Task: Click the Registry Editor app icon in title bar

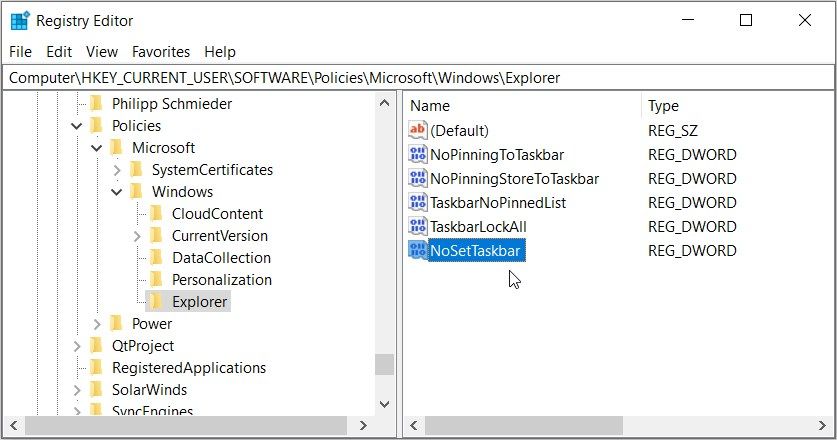Action: click(x=20, y=21)
